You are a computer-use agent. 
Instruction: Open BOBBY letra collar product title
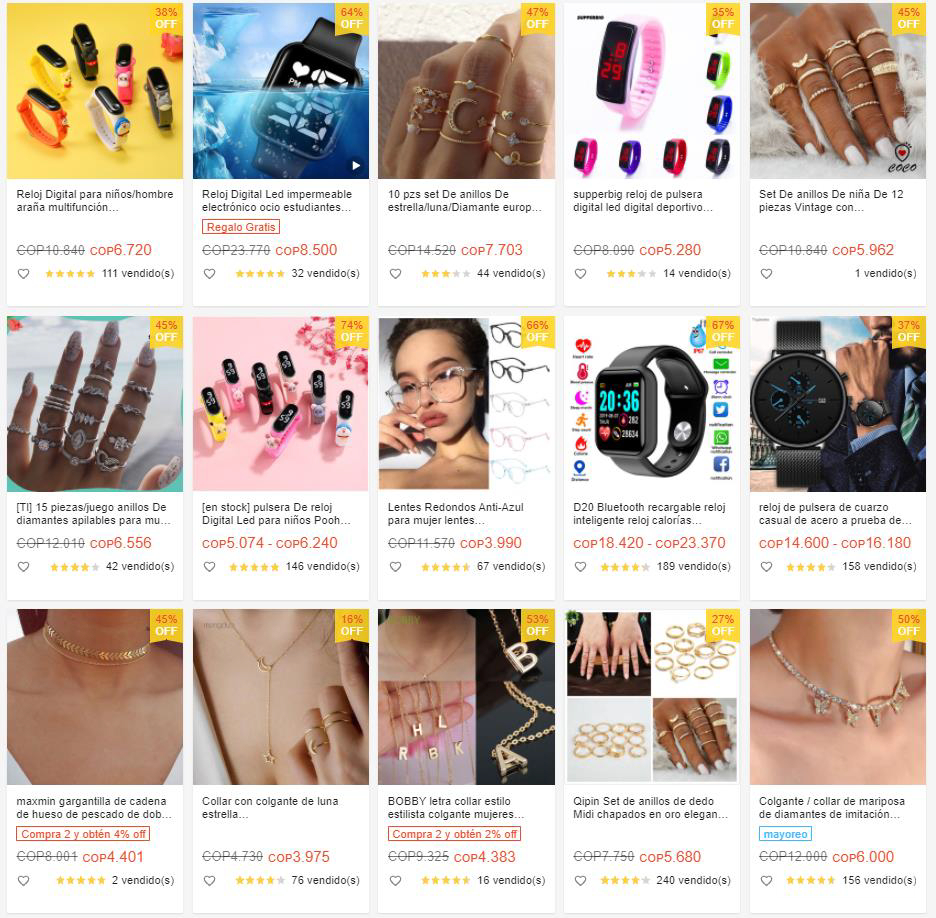click(x=455, y=808)
